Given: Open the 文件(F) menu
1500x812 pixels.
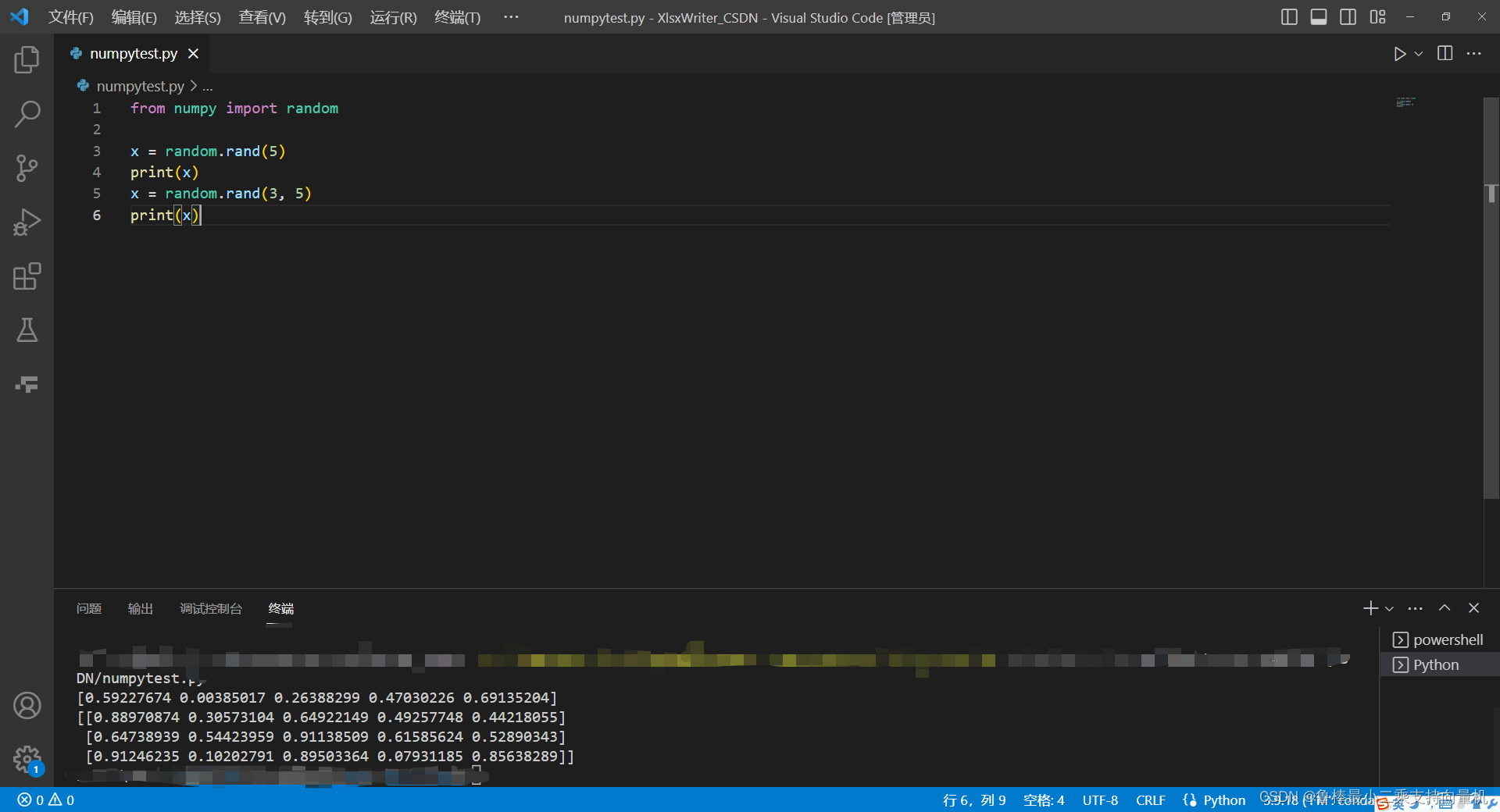Looking at the screenshot, I should [x=70, y=17].
